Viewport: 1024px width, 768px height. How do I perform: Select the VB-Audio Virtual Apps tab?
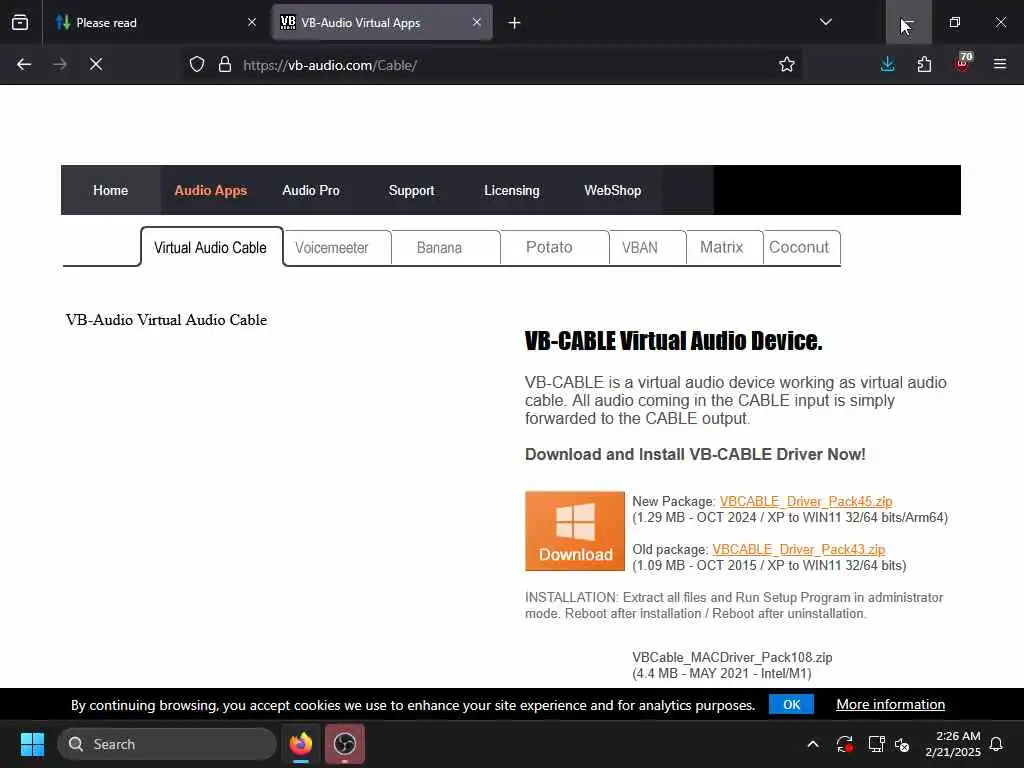pyautogui.click(x=382, y=23)
